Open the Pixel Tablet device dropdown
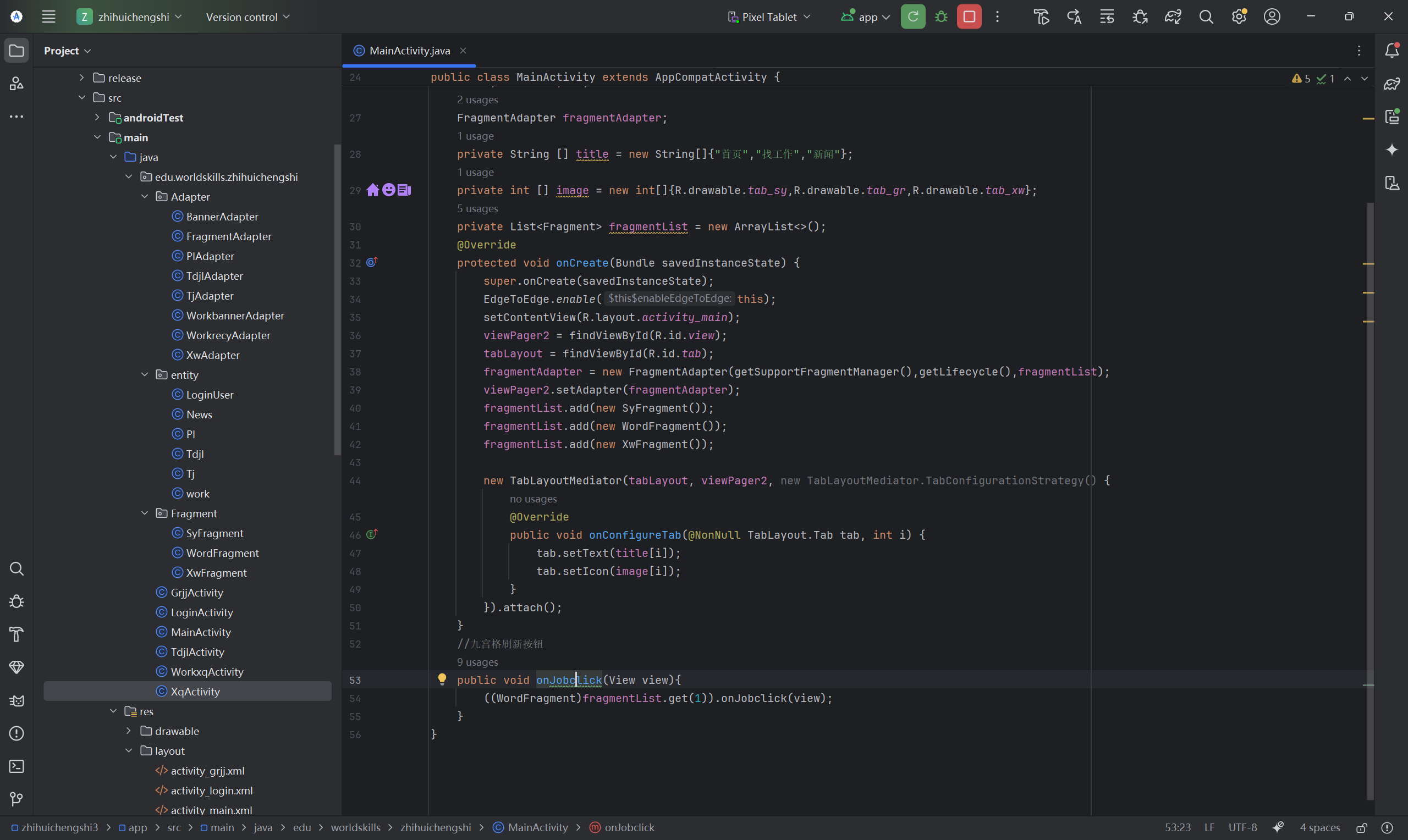Viewport: 1408px width, 840px height. pyautogui.click(x=769, y=17)
